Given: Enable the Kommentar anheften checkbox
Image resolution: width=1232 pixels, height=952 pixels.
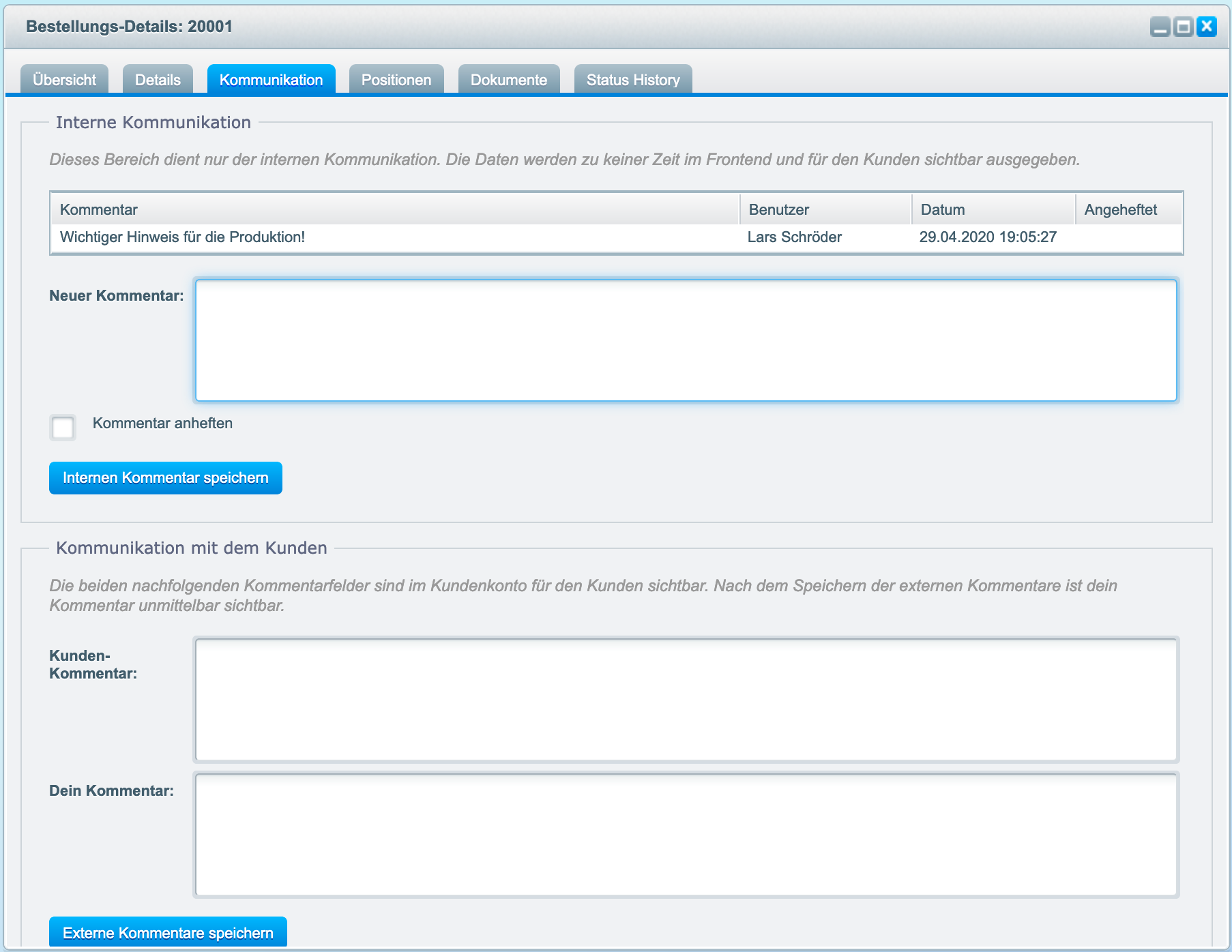Looking at the screenshot, I should (63, 428).
